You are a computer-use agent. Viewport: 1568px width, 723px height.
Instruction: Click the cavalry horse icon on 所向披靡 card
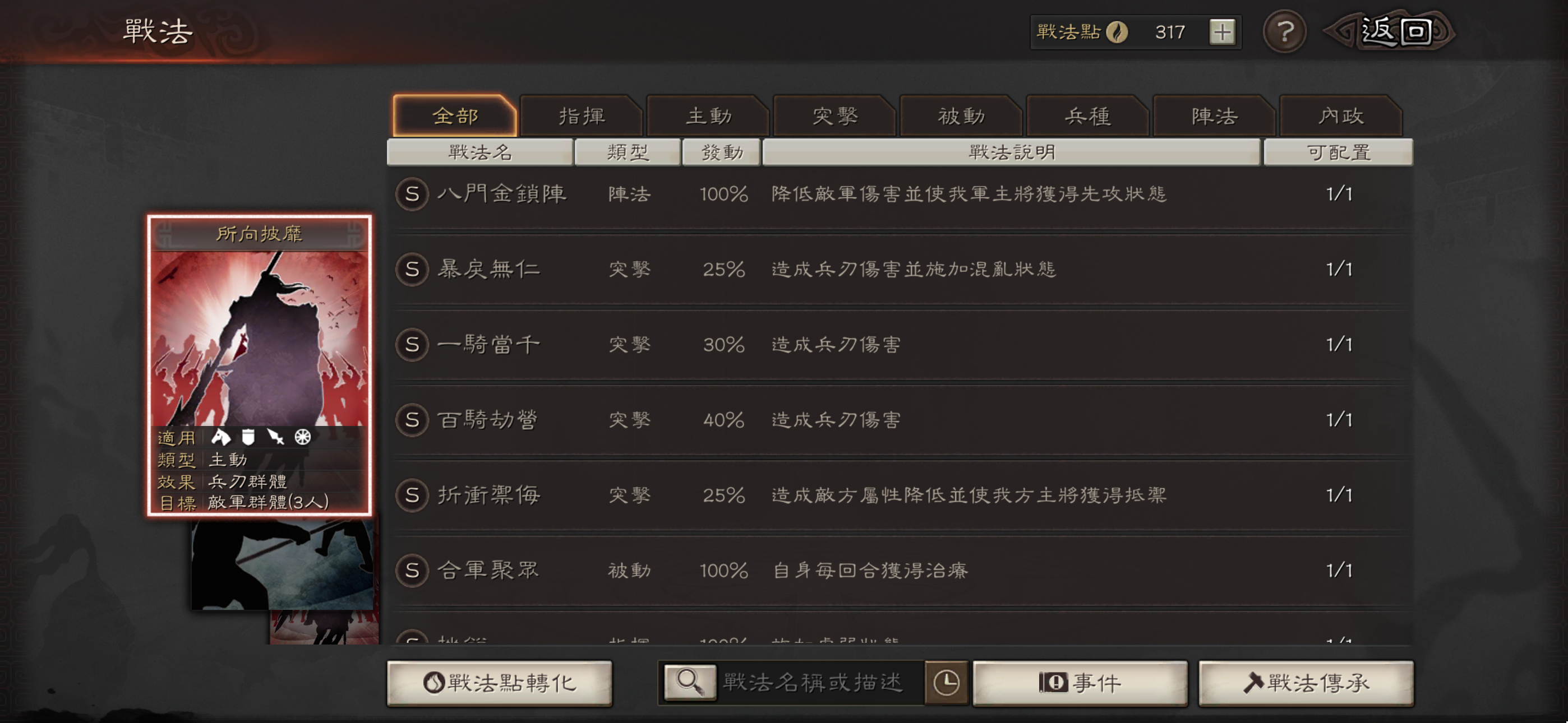click(220, 437)
